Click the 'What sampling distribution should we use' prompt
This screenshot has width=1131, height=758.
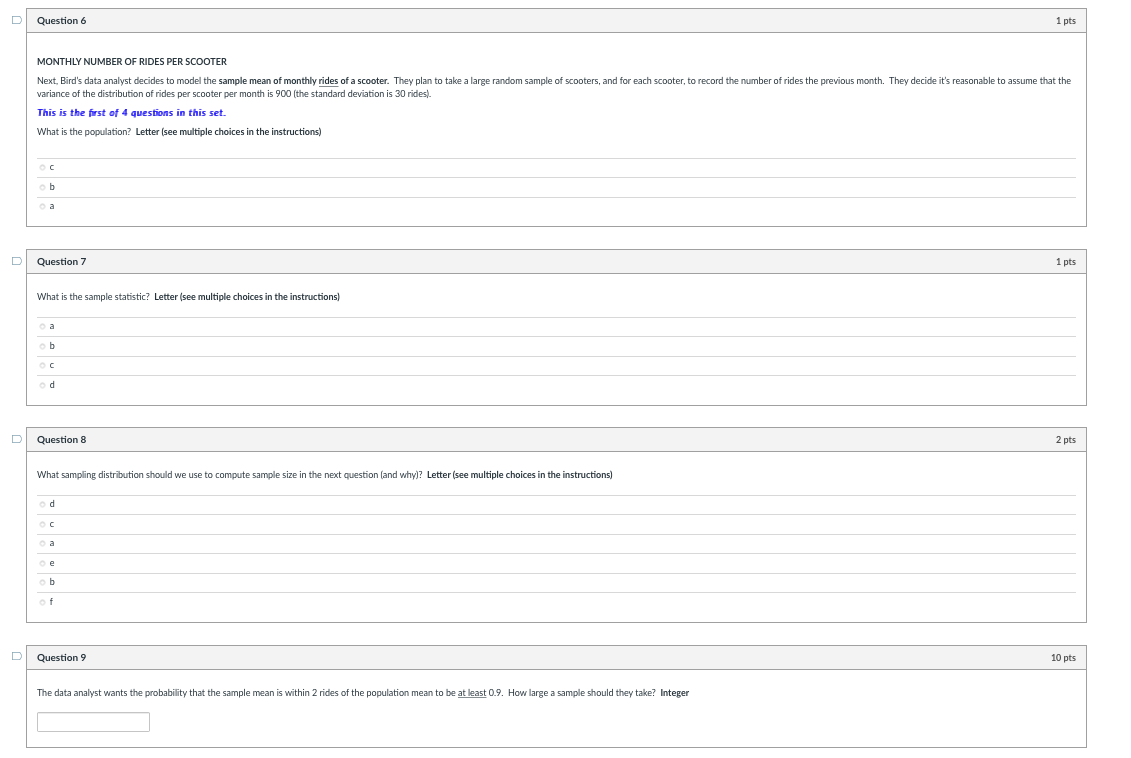click(229, 475)
